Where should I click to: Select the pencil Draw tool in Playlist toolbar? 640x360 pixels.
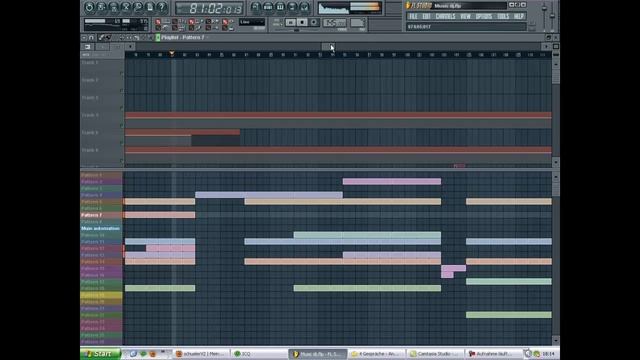(101, 38)
